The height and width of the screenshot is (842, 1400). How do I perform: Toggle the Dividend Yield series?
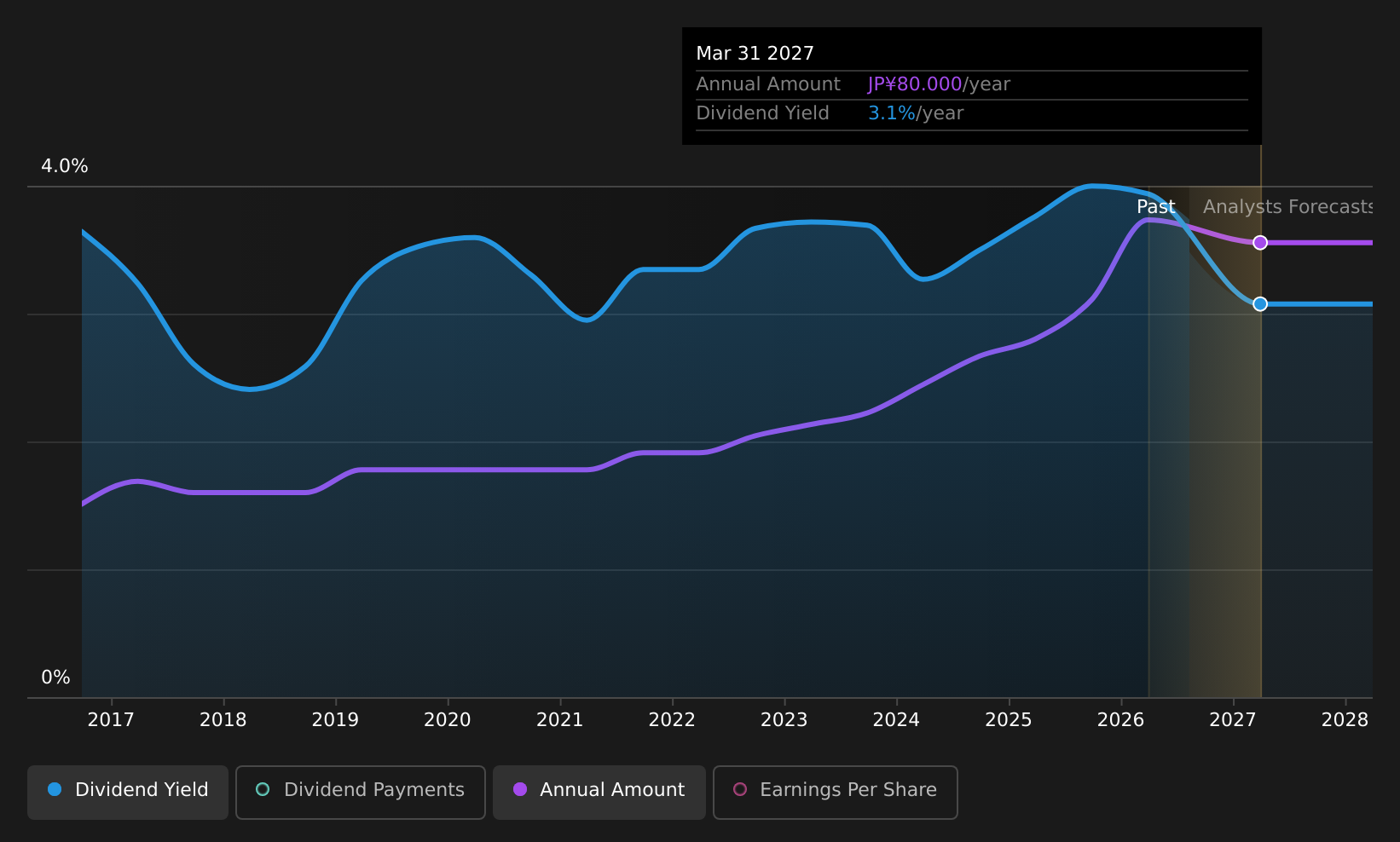point(128,792)
